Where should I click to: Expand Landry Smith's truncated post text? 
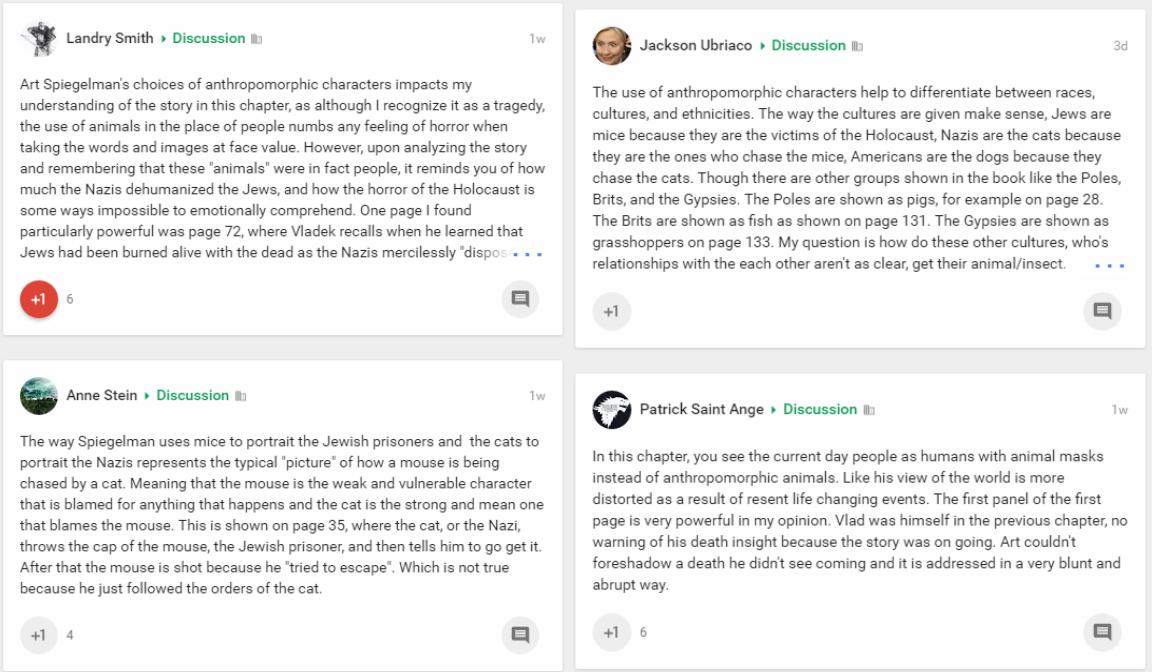tap(528, 254)
